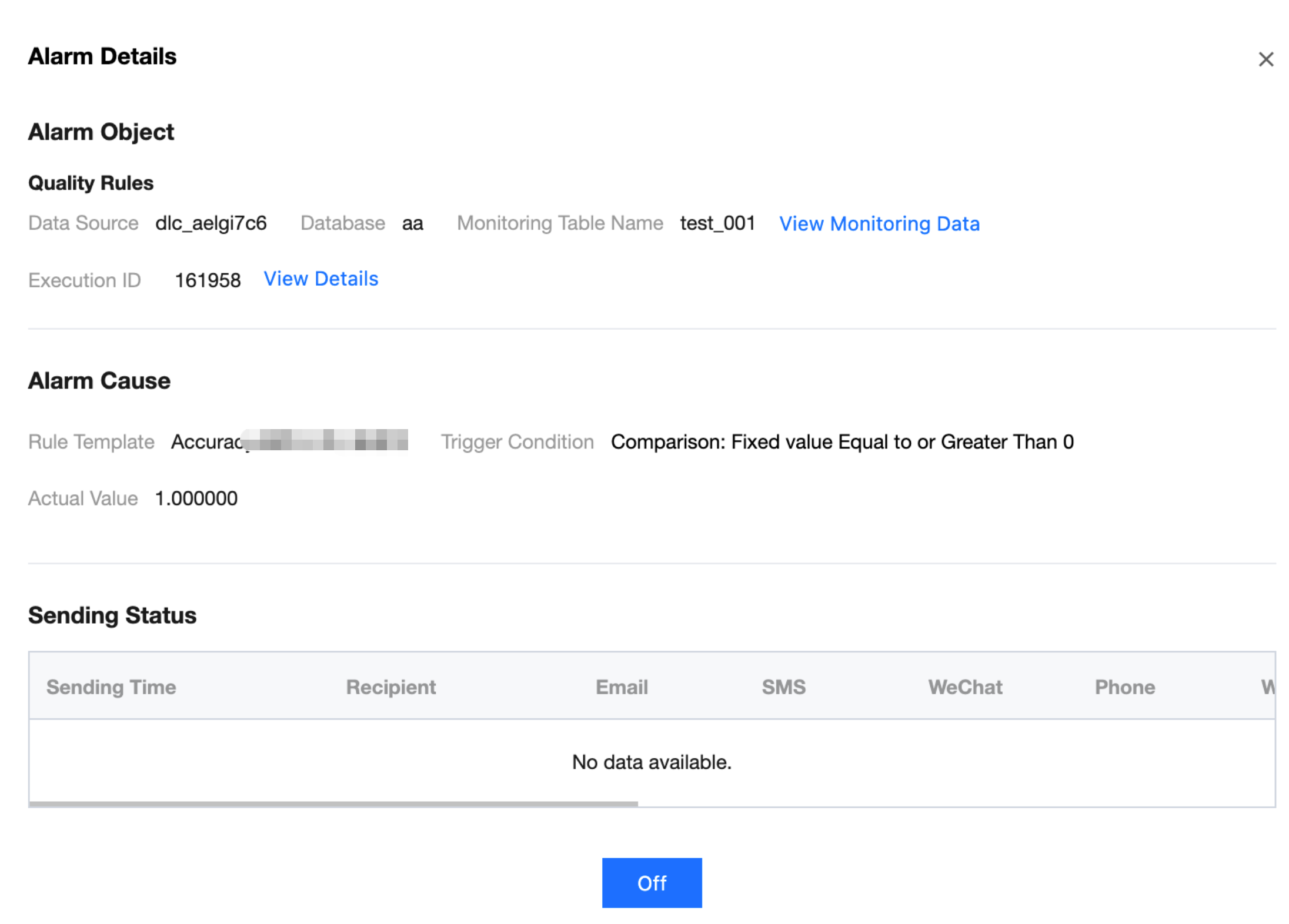The height and width of the screenshot is (924, 1289).
Task: Click the partially visible last column header
Action: tap(1267, 687)
